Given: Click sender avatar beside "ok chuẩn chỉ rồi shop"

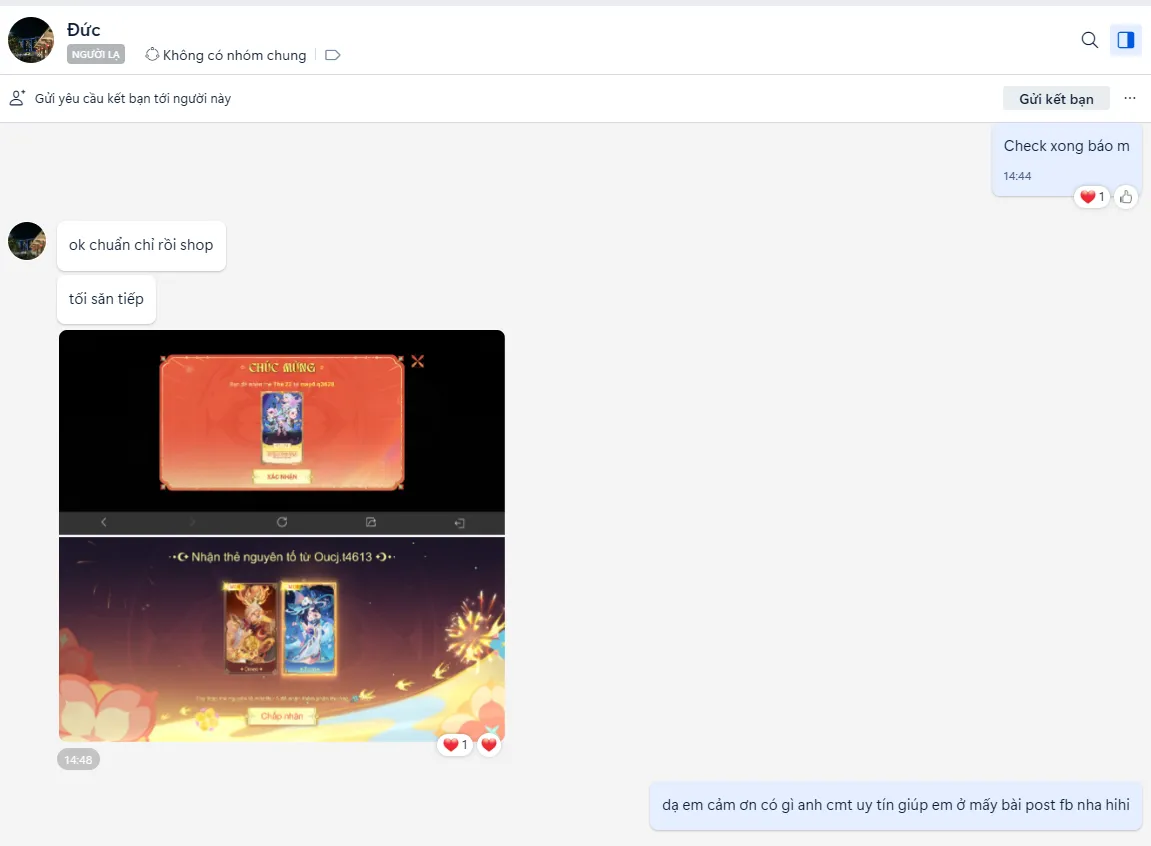Looking at the screenshot, I should [x=27, y=241].
